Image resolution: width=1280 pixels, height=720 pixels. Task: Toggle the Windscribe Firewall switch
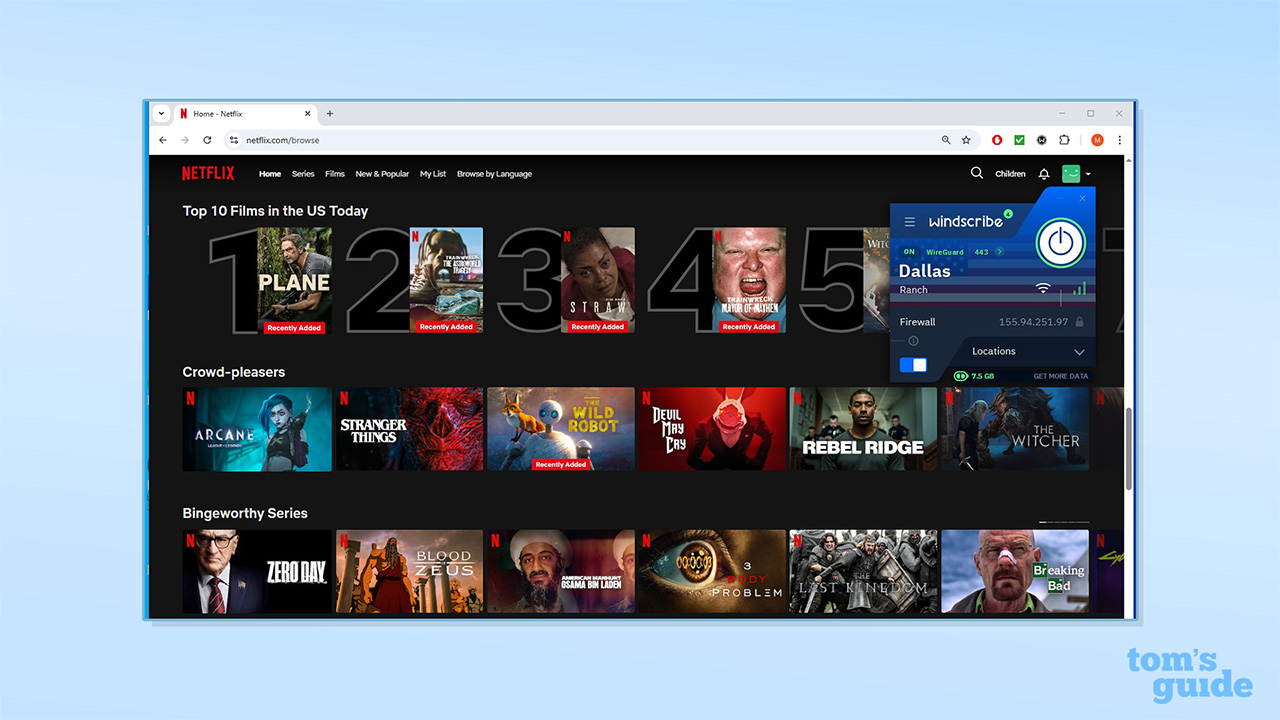coord(913,365)
